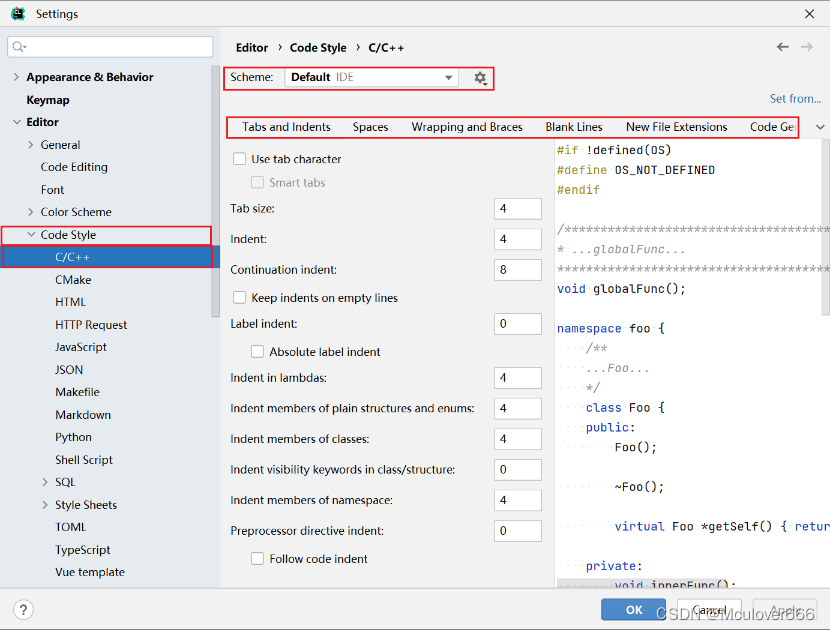
Task: Click the Label indent field
Action: pyautogui.click(x=518, y=324)
